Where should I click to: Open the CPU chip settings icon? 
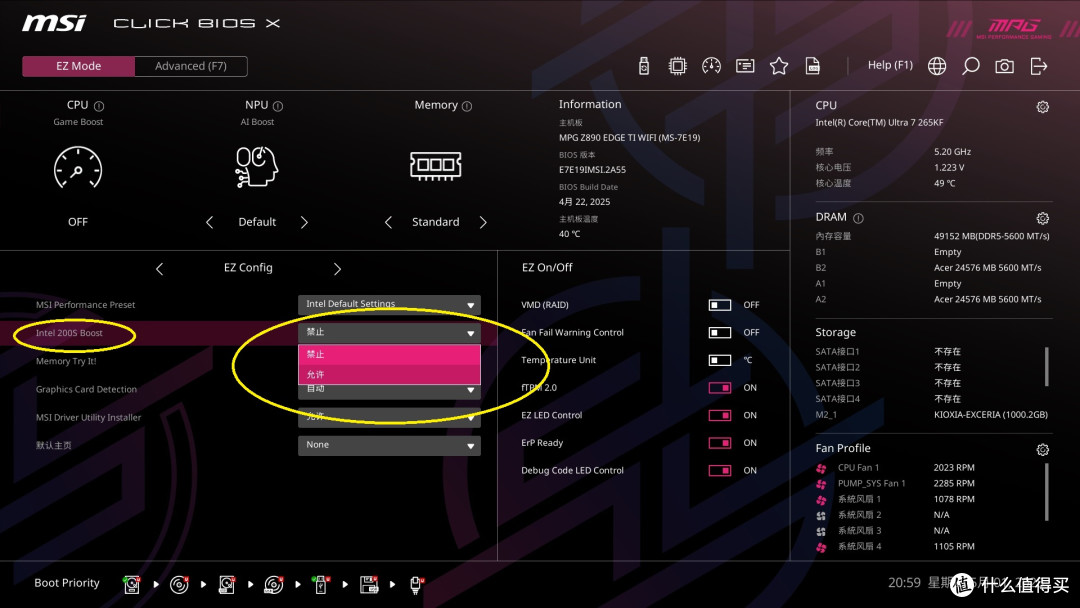(677, 66)
